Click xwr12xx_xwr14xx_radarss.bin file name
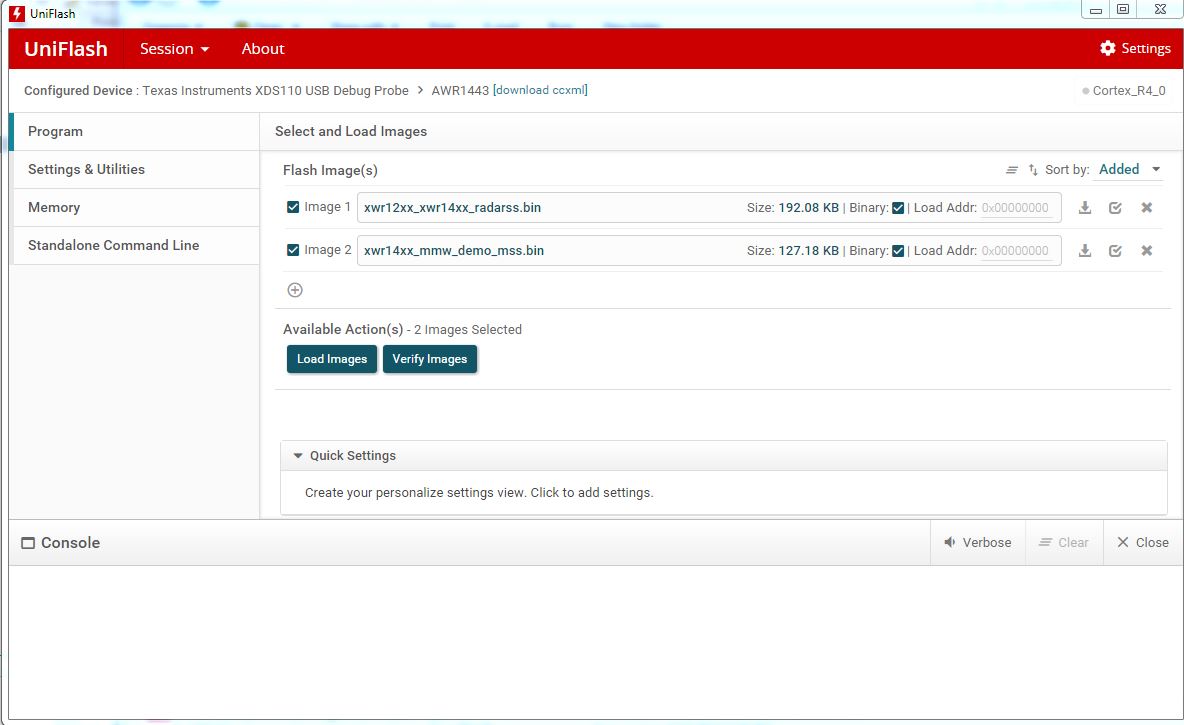Viewport: 1184px width, 725px height. [x=452, y=208]
